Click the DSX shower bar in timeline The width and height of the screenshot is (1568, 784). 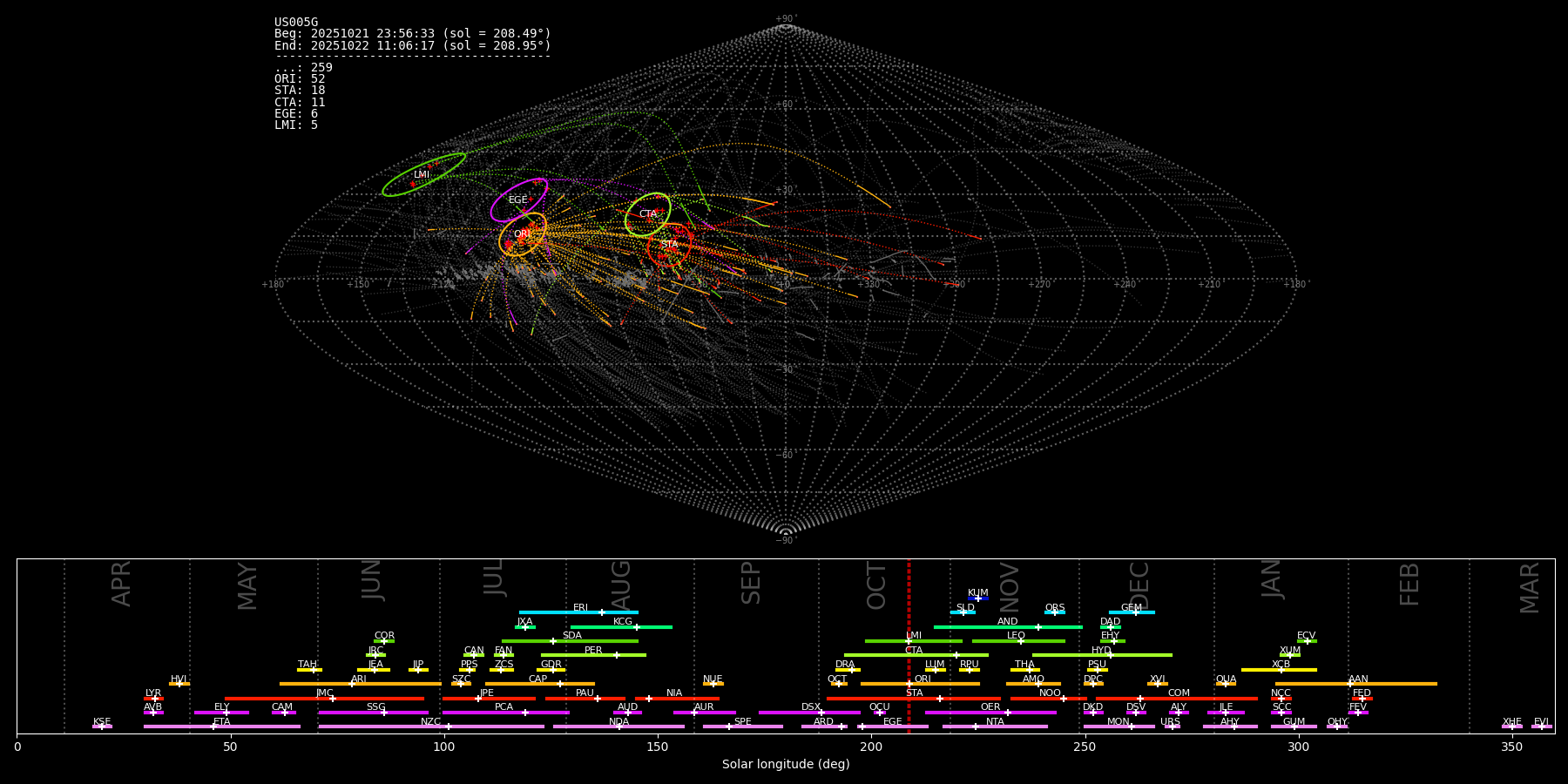click(x=809, y=713)
